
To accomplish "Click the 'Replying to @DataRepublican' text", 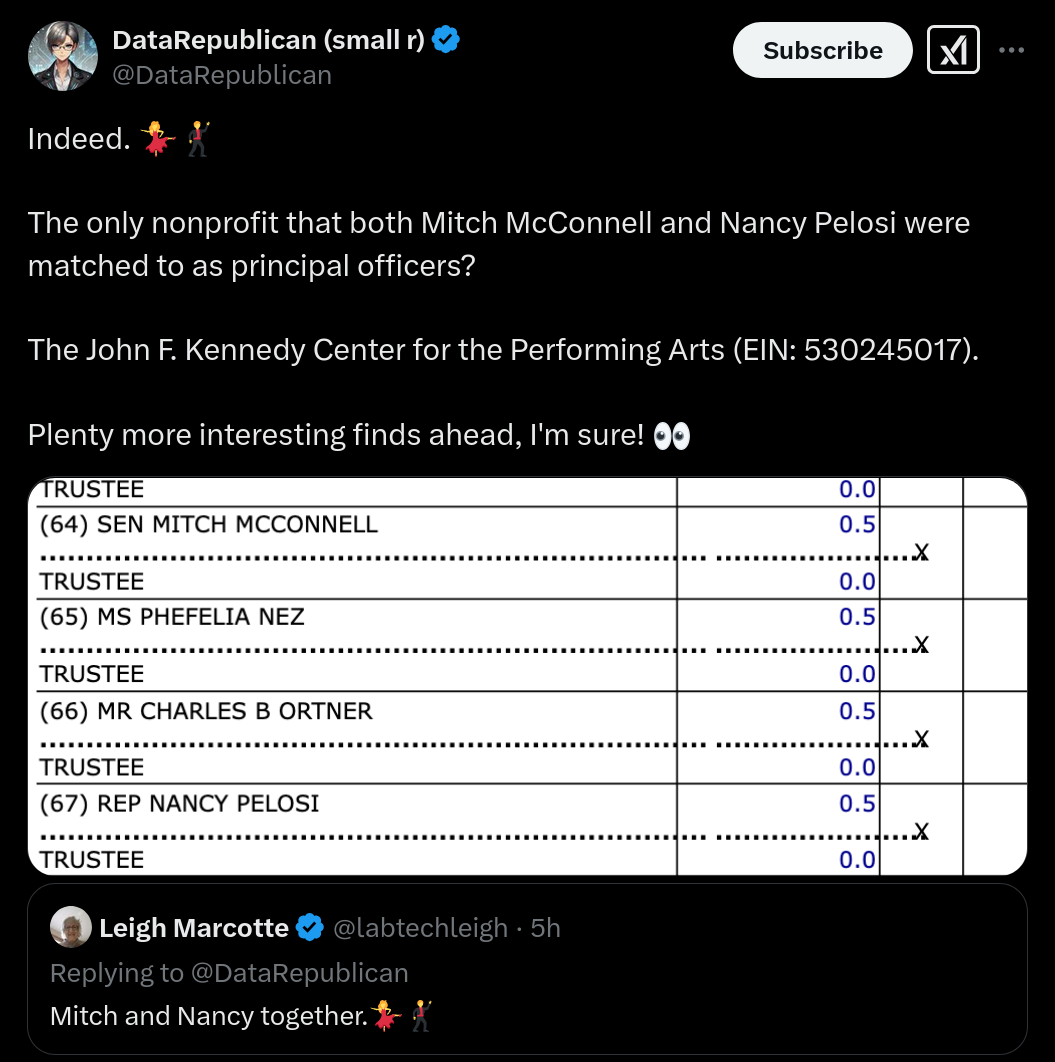I will point(230,973).
